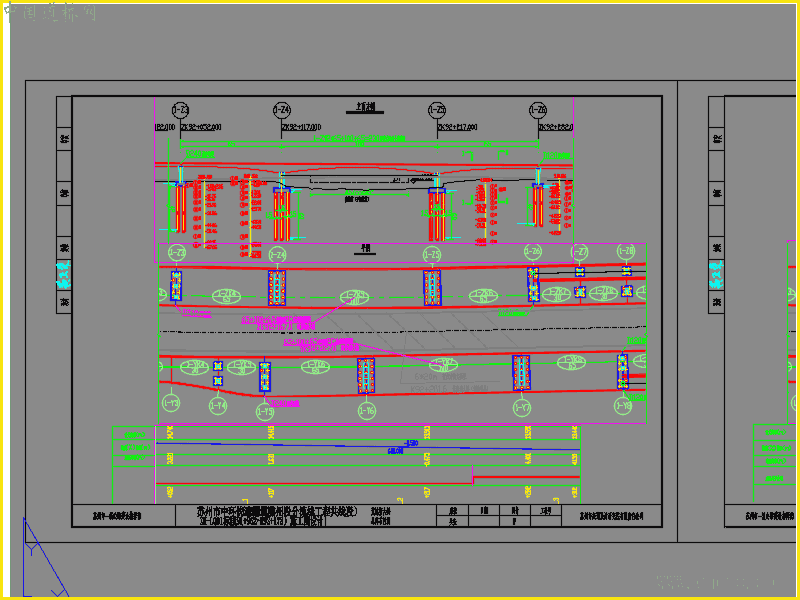Image resolution: width=800 pixels, height=600 pixels.
Task: Select black 1-Z4 axis bubble in elevation view
Action: click(x=282, y=110)
